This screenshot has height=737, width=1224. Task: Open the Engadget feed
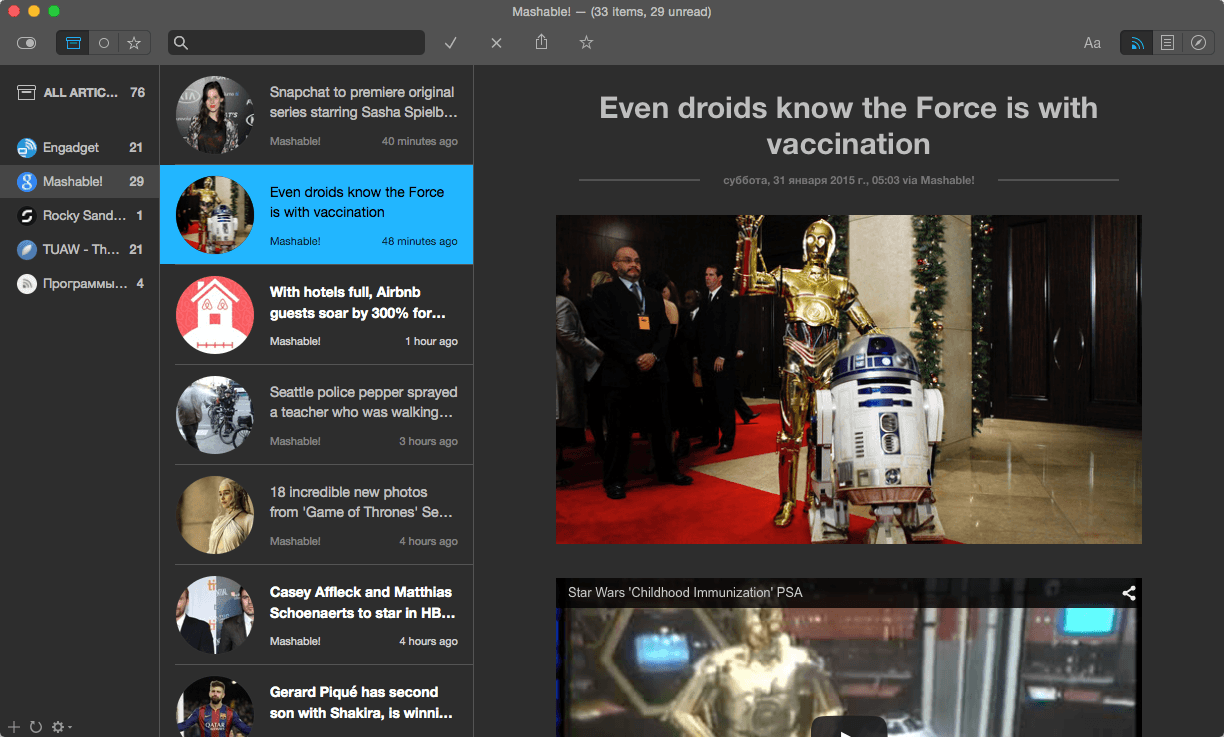(80, 148)
